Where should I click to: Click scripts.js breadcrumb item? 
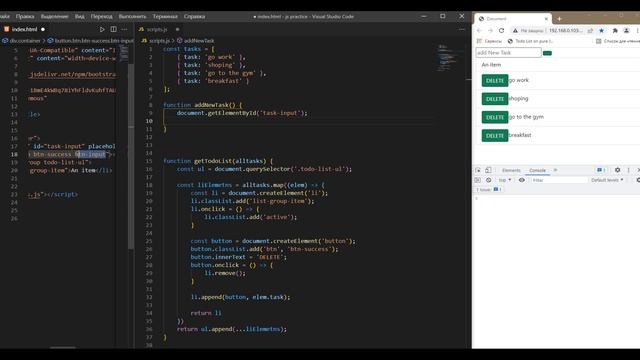pyautogui.click(x=156, y=41)
